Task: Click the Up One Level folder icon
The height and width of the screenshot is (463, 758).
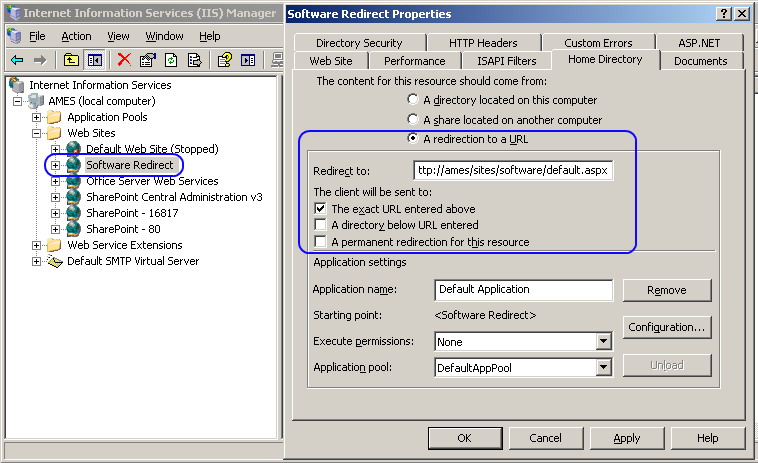Action: [x=71, y=60]
